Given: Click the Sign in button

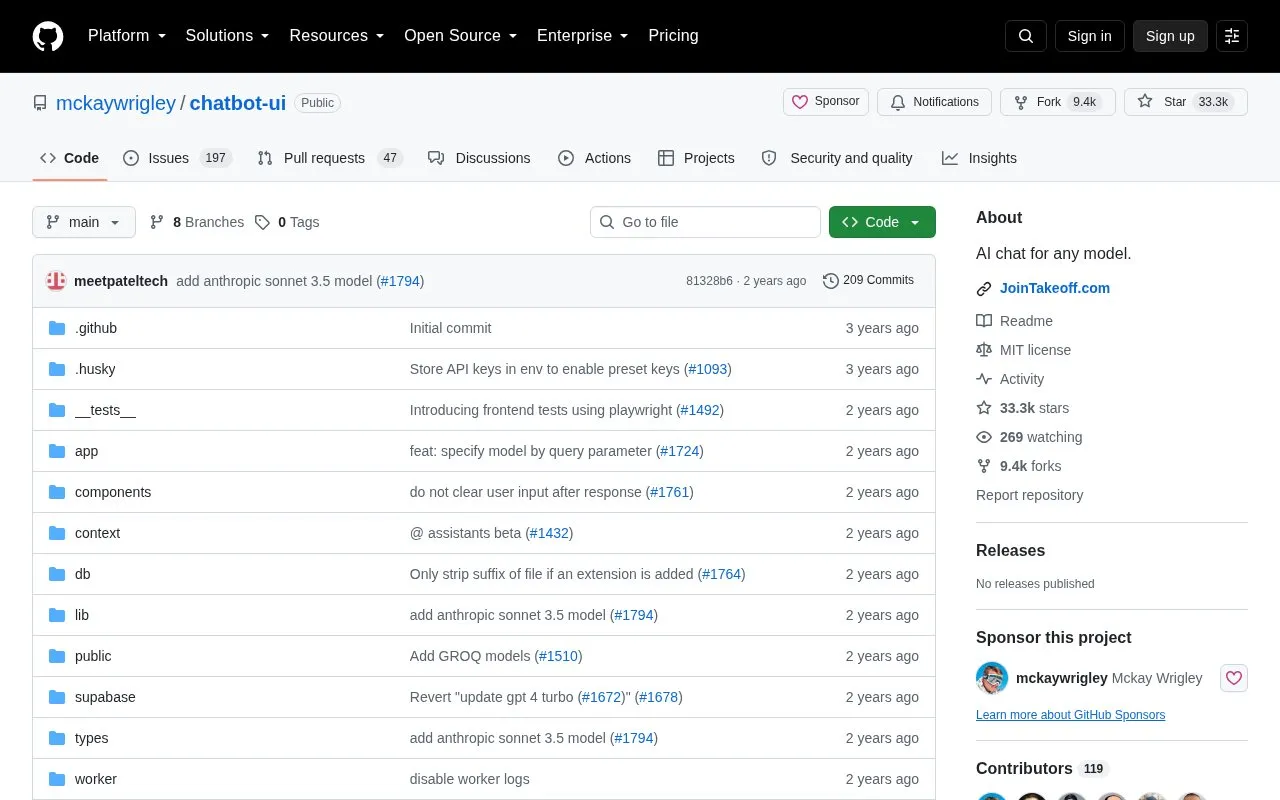Looking at the screenshot, I should coord(1089,36).
